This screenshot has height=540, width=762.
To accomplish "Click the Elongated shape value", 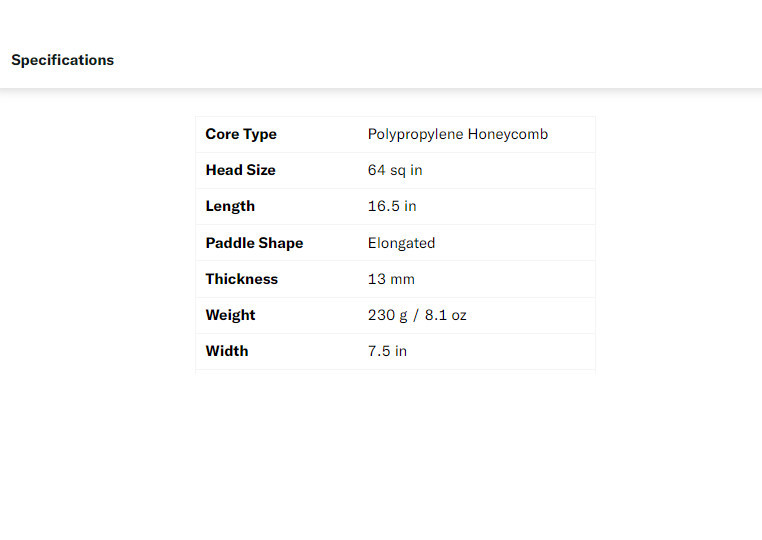I will [x=401, y=243].
